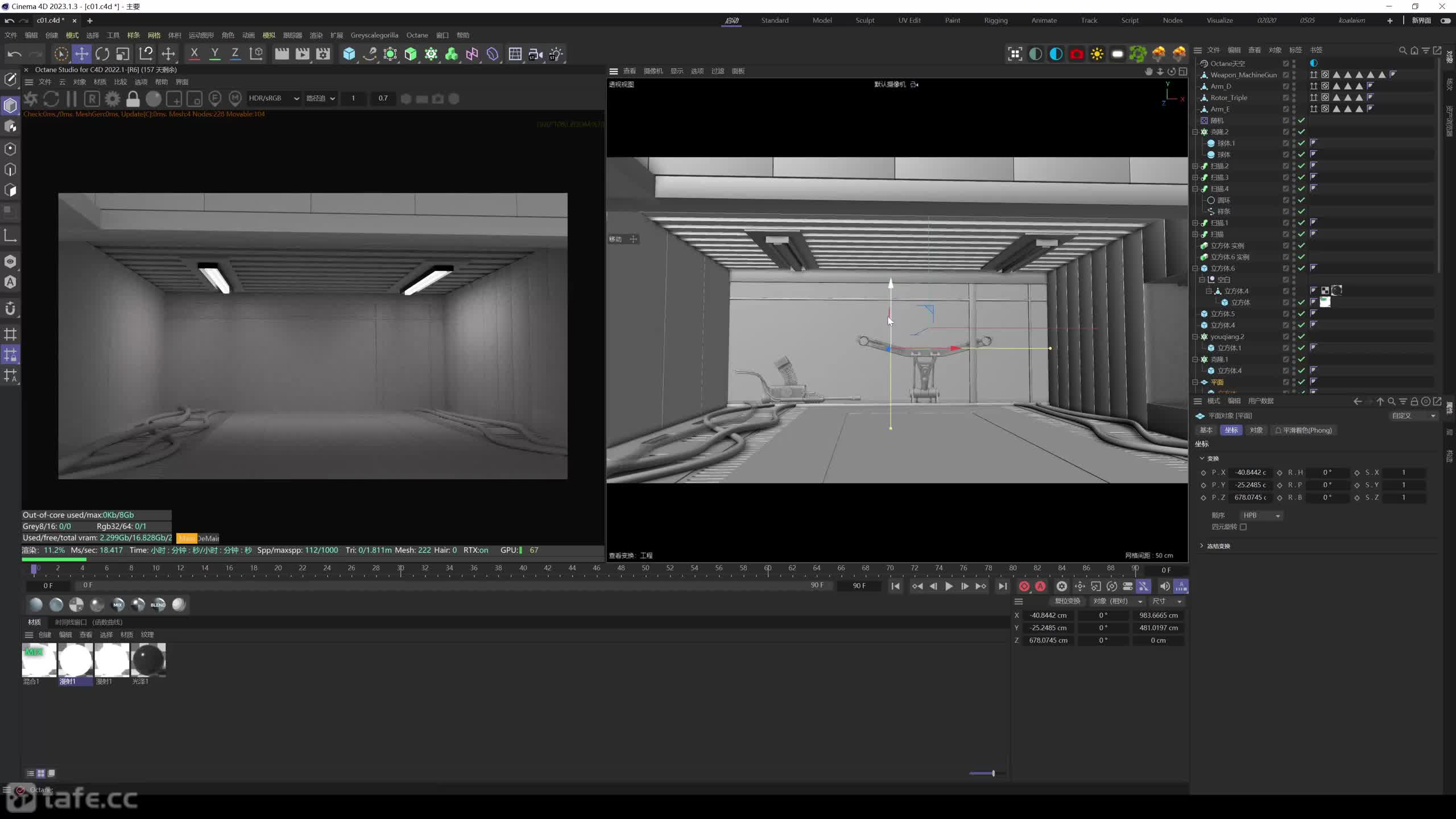Open the spline pen tool icon
Screen dimensions: 1456x819
[x=370, y=54]
